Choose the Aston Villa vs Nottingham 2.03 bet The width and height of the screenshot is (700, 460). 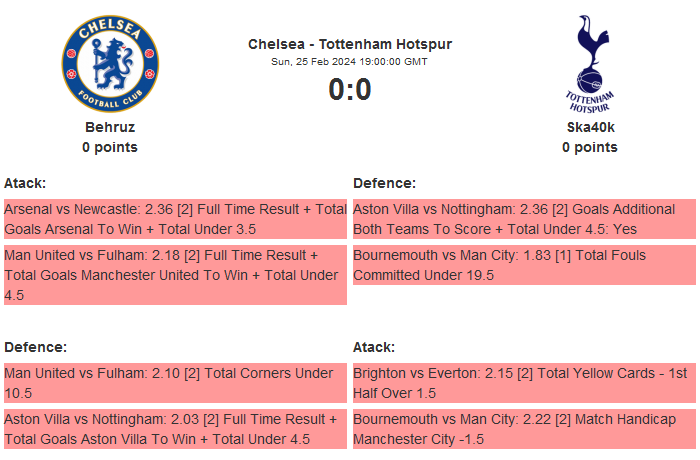(175, 429)
